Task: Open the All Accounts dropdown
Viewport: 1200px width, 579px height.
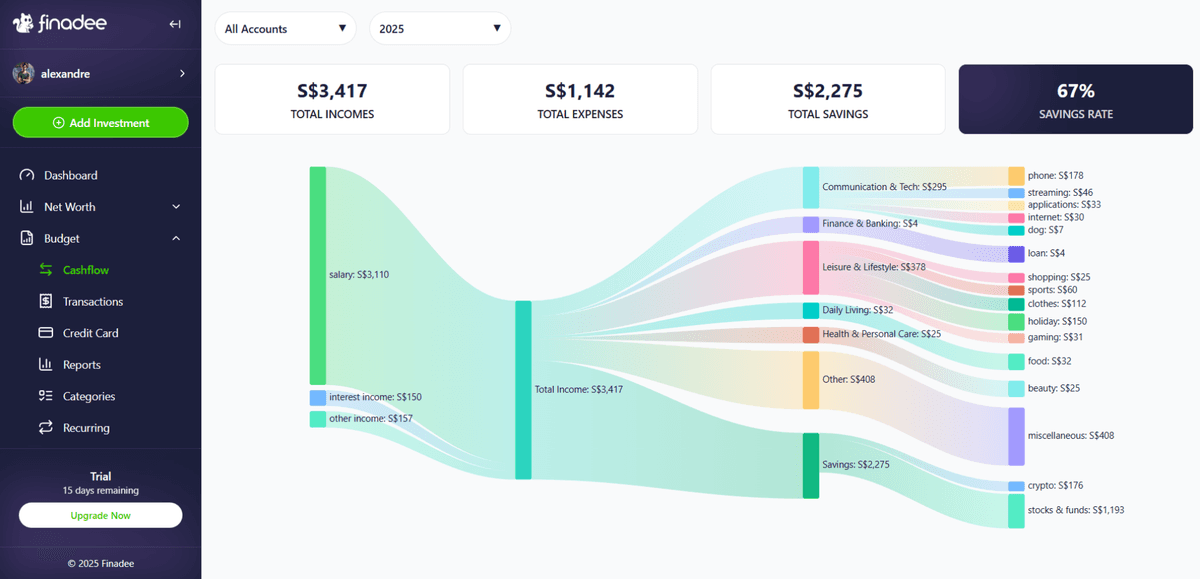Action: (285, 29)
